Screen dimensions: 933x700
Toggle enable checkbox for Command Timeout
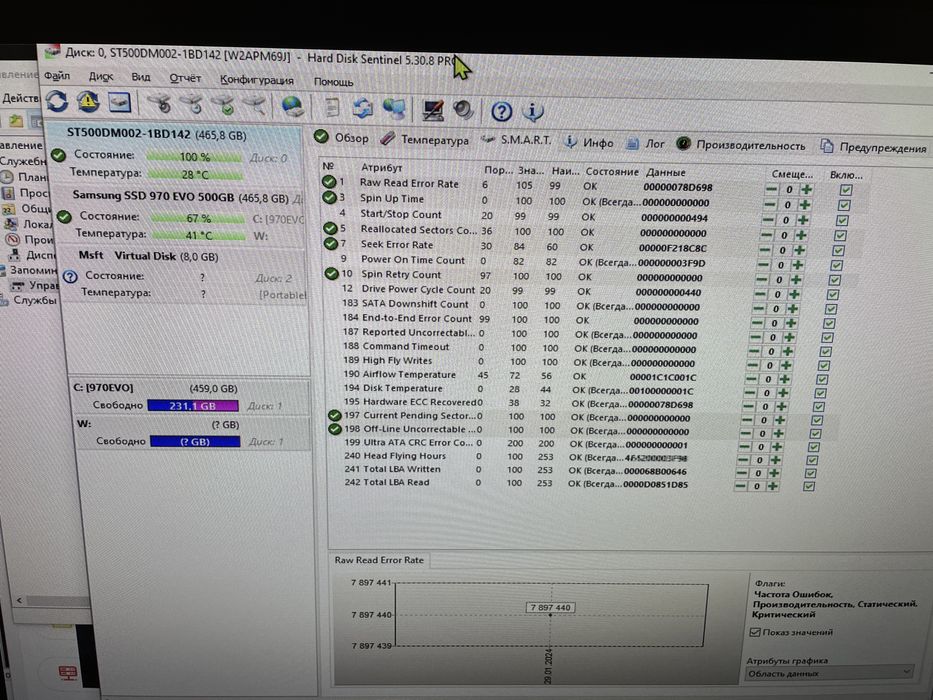click(825, 351)
